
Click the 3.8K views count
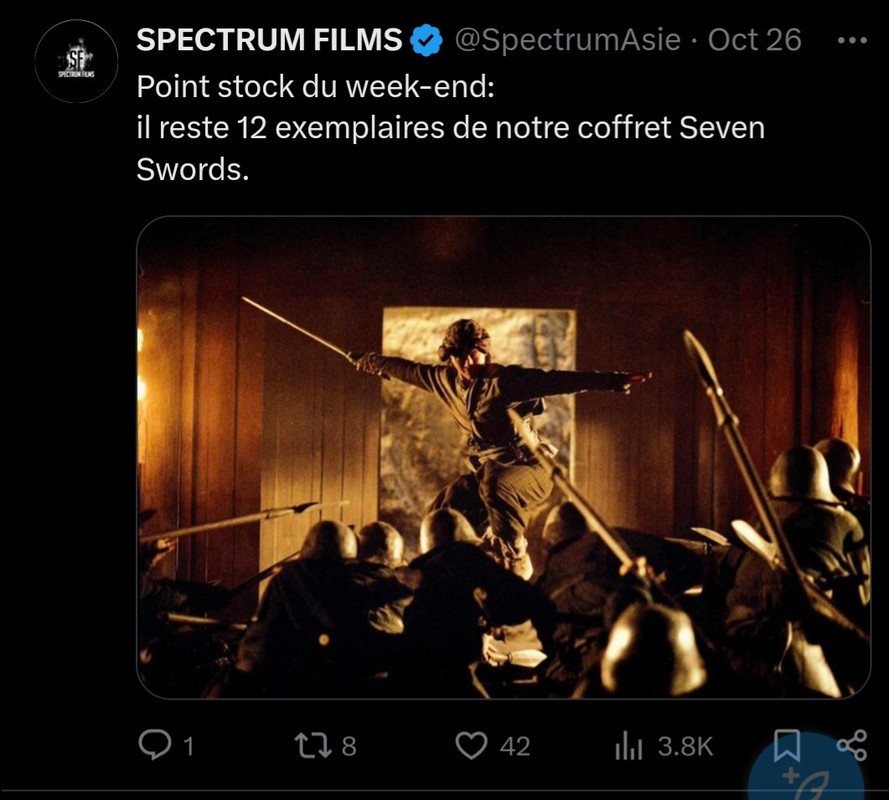[x=685, y=747]
